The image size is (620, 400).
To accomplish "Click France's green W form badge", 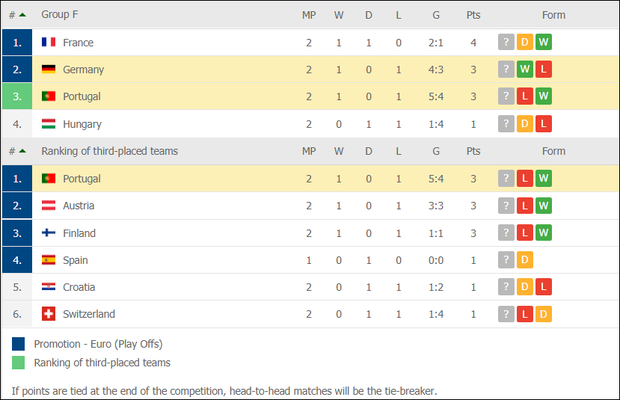I will pyautogui.click(x=544, y=42).
